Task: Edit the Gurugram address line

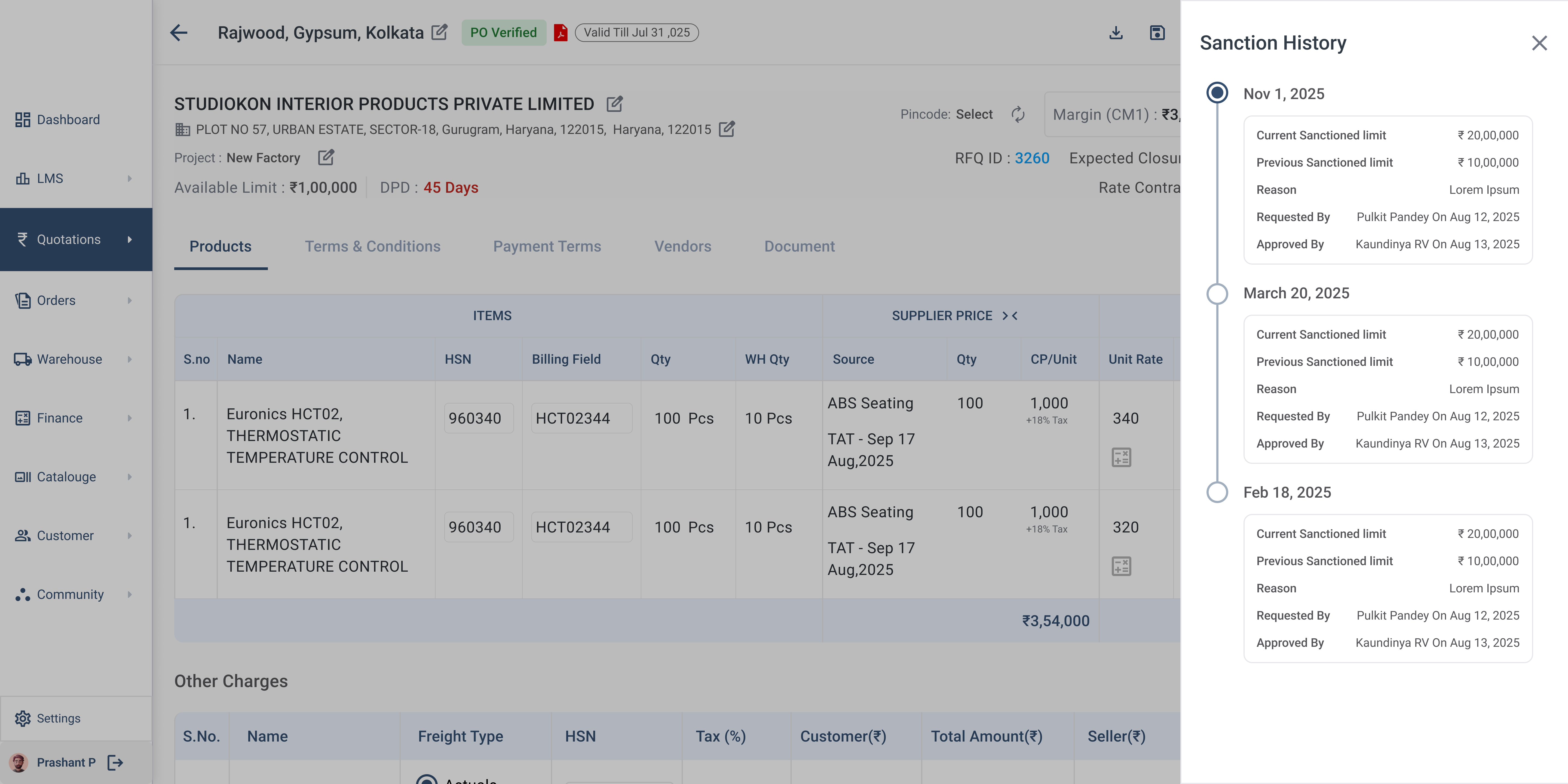Action: point(727,129)
